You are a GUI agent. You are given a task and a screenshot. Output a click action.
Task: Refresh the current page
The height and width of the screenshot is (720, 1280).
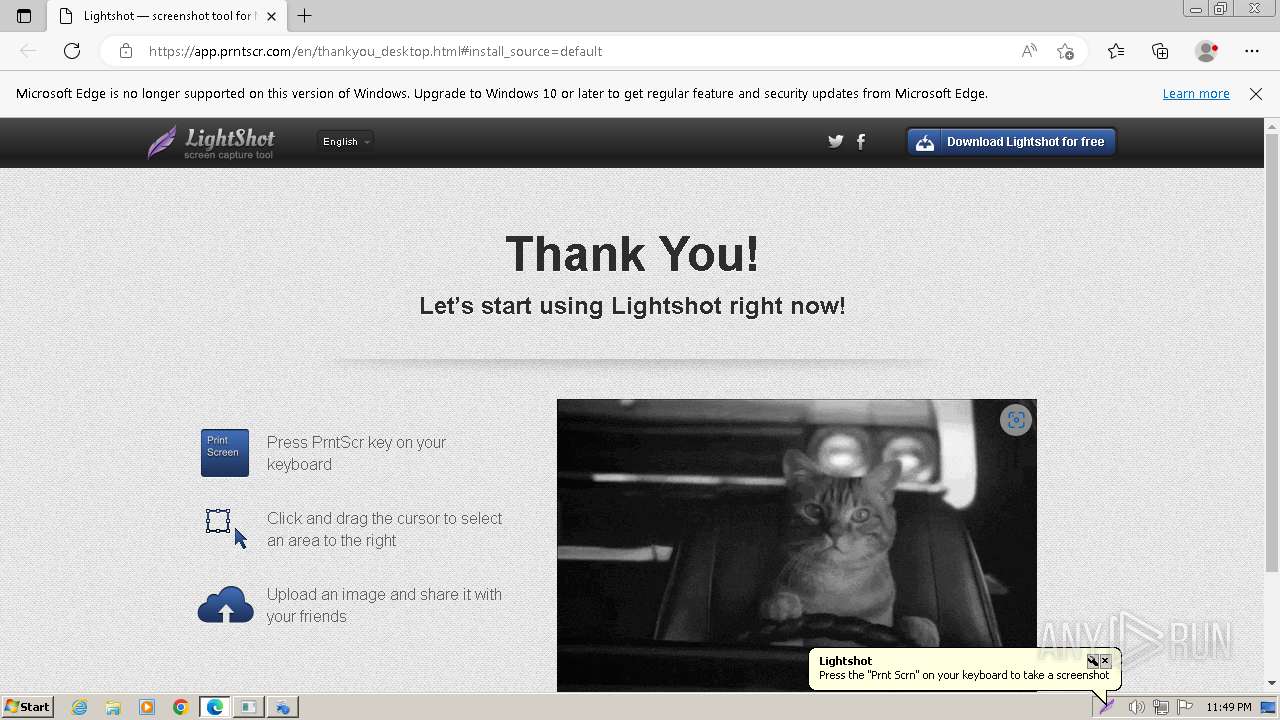point(72,51)
